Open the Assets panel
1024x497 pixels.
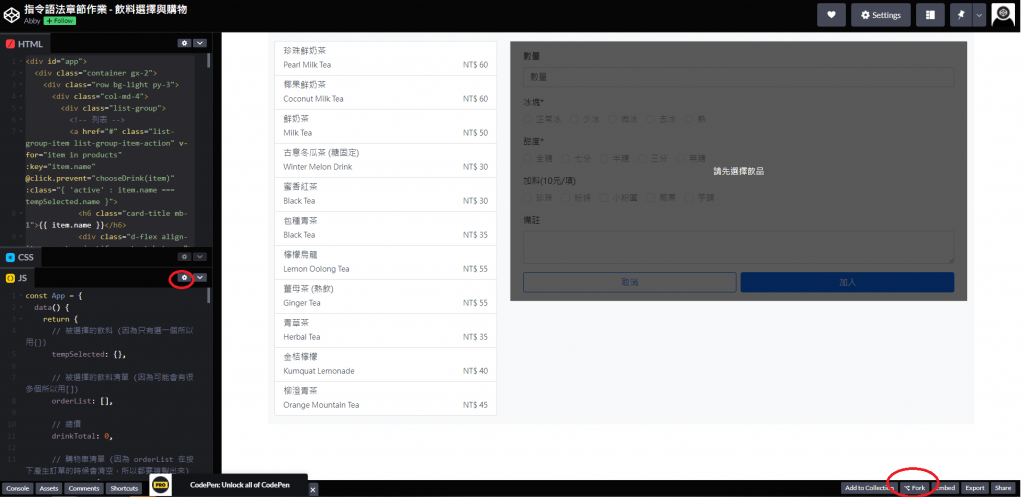point(49,489)
